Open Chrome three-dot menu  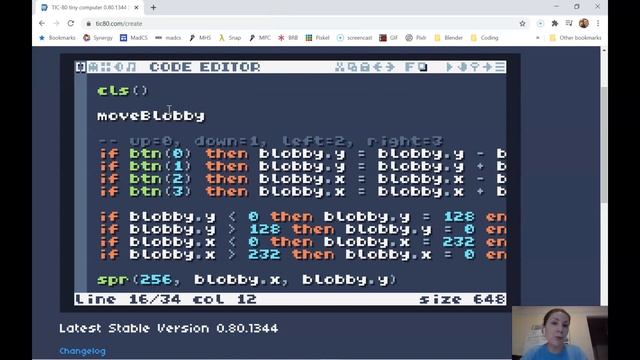(x=598, y=24)
